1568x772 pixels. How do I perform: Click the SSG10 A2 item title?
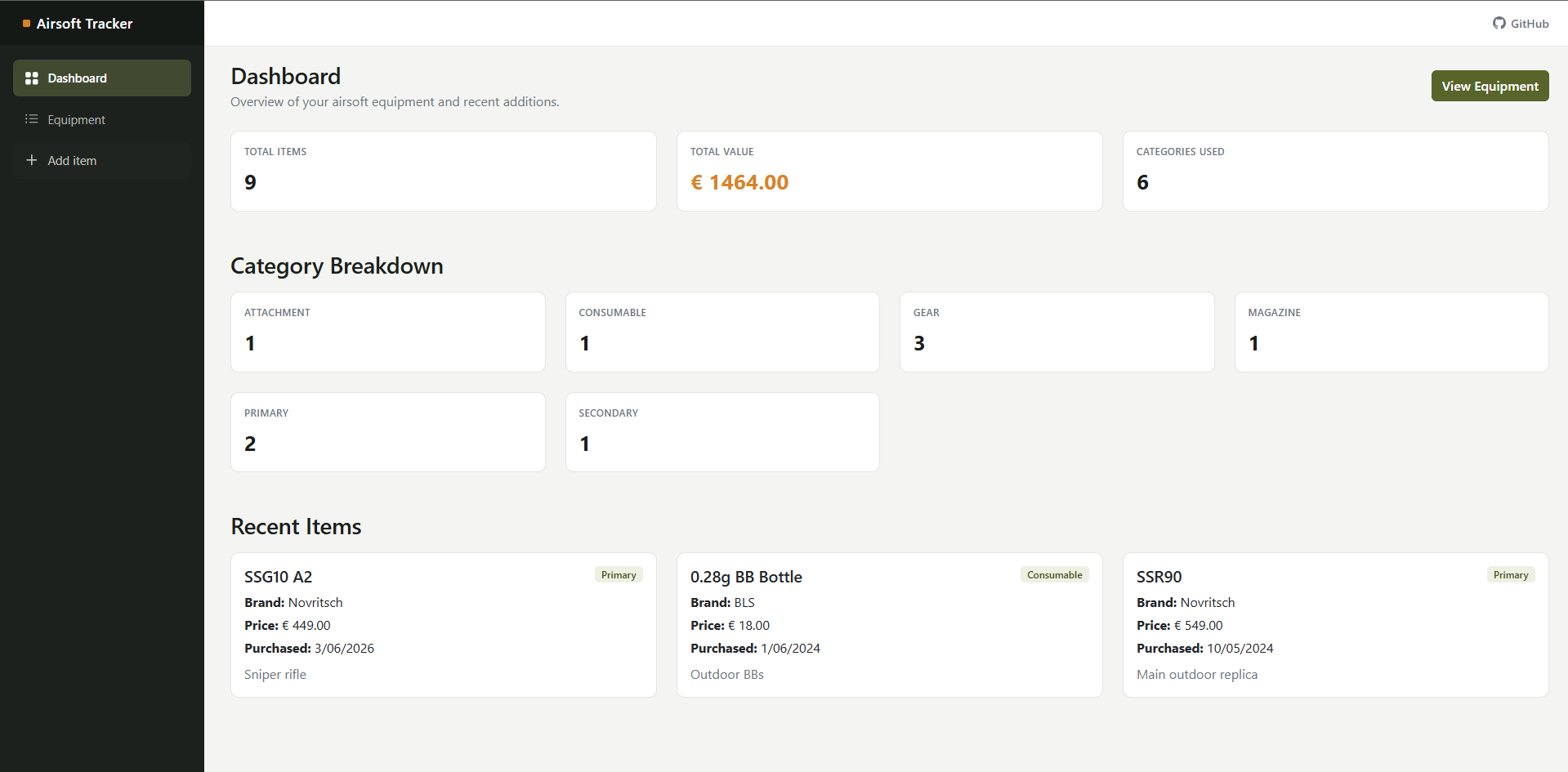pos(278,577)
